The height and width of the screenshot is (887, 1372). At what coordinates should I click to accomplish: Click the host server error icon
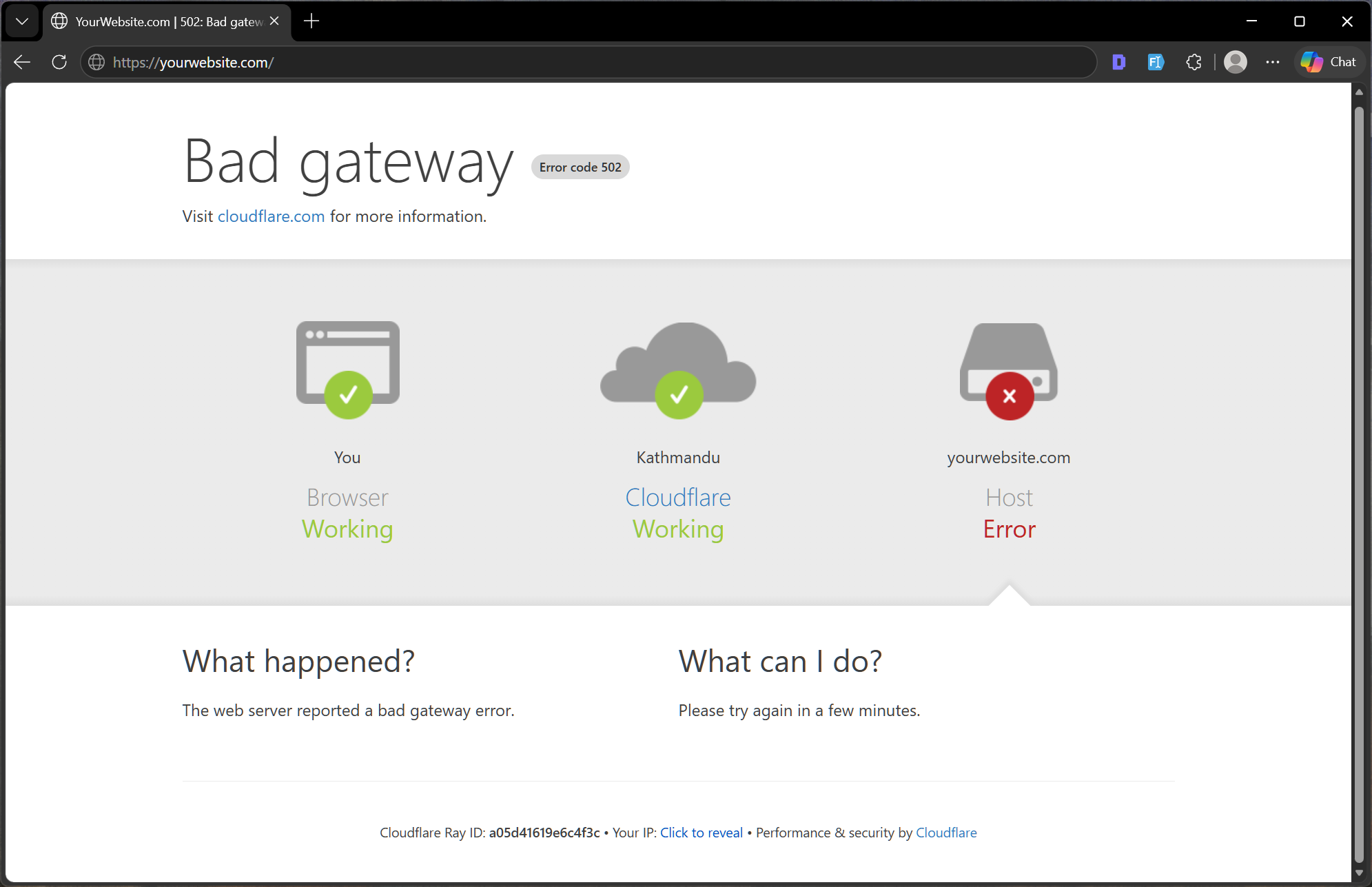pyautogui.click(x=1009, y=371)
